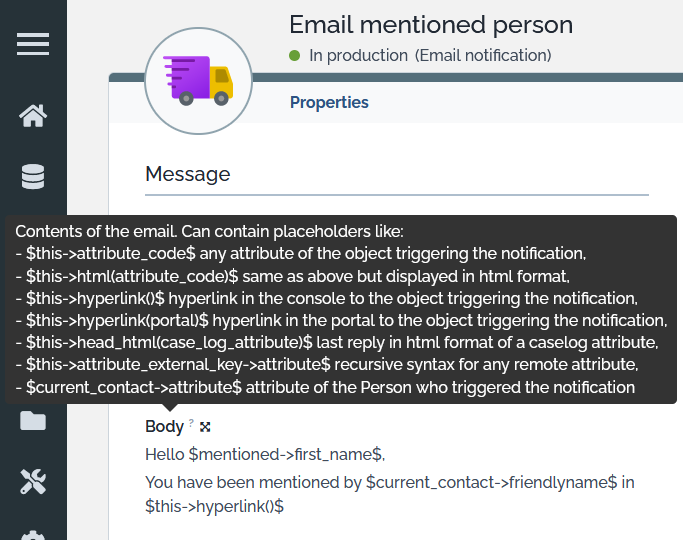Toggle fullscreen for the Body field

[x=205, y=427]
